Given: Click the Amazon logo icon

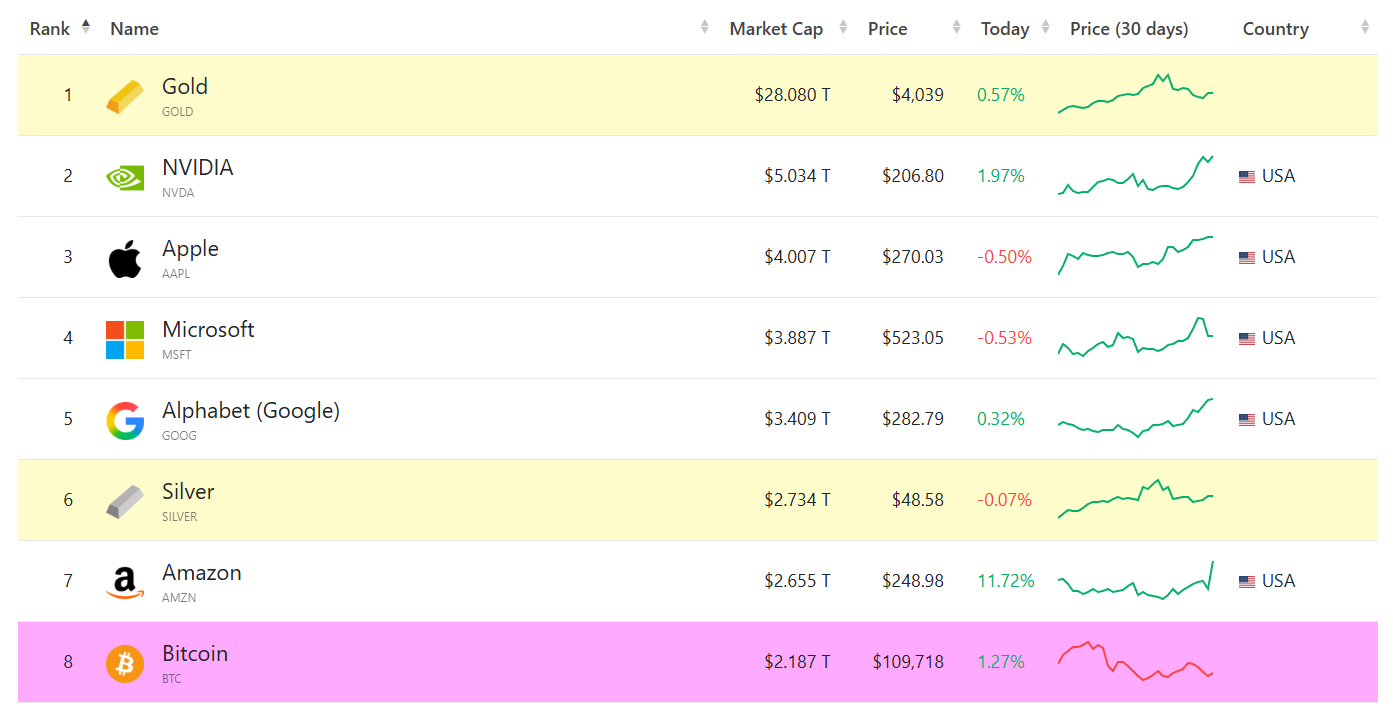Looking at the screenshot, I should coord(125,582).
